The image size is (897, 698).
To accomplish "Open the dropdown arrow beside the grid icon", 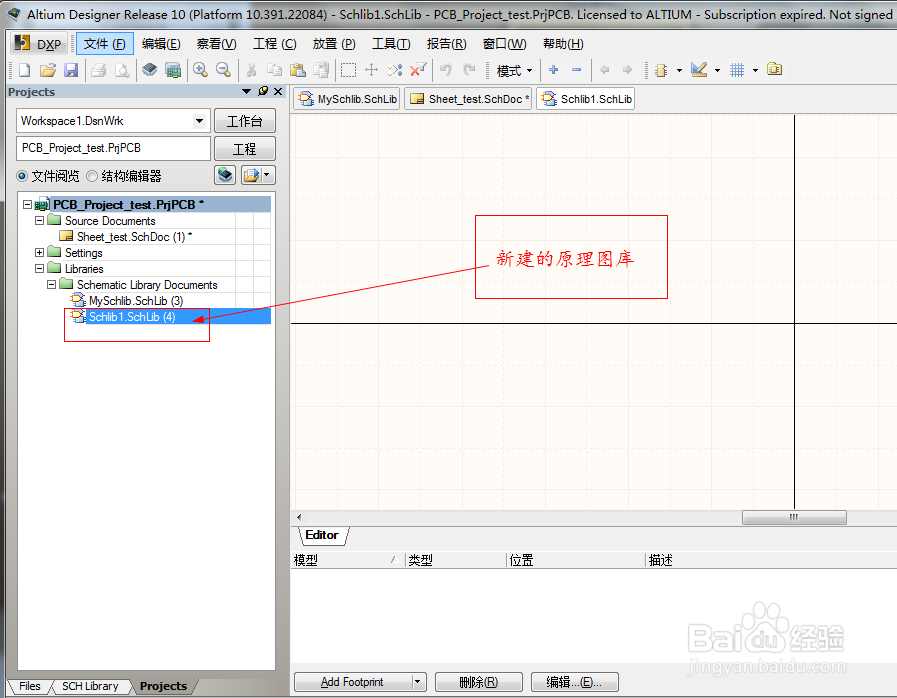I will [755, 70].
